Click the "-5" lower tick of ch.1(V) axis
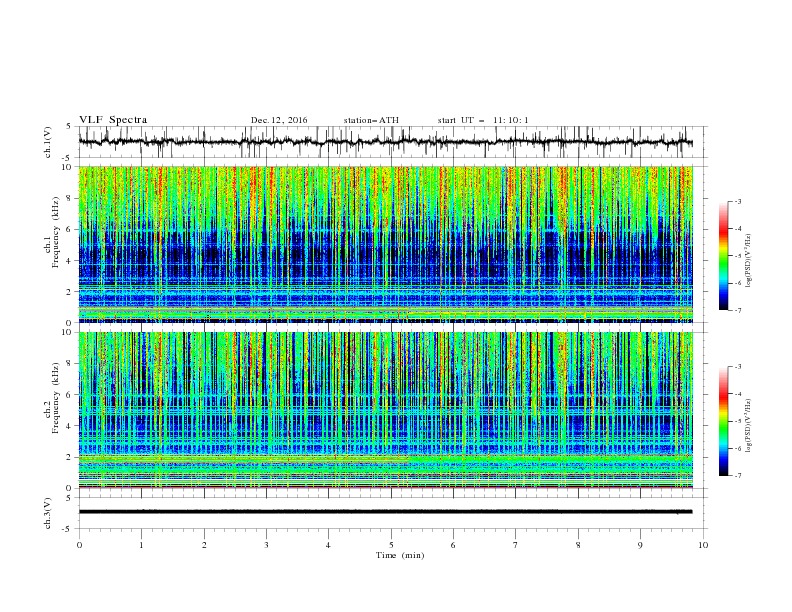The image size is (792, 612). (x=68, y=158)
